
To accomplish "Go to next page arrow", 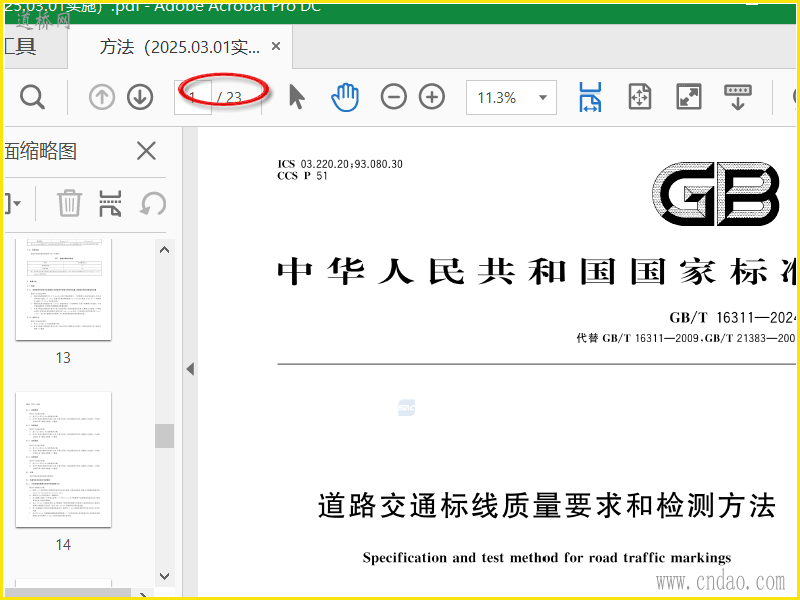I will [x=140, y=97].
